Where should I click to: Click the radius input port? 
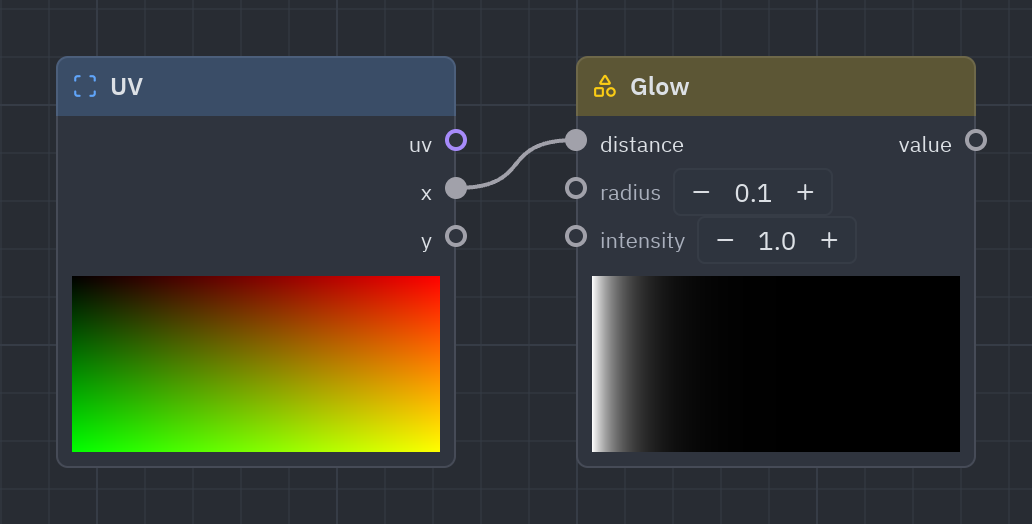pos(576,188)
